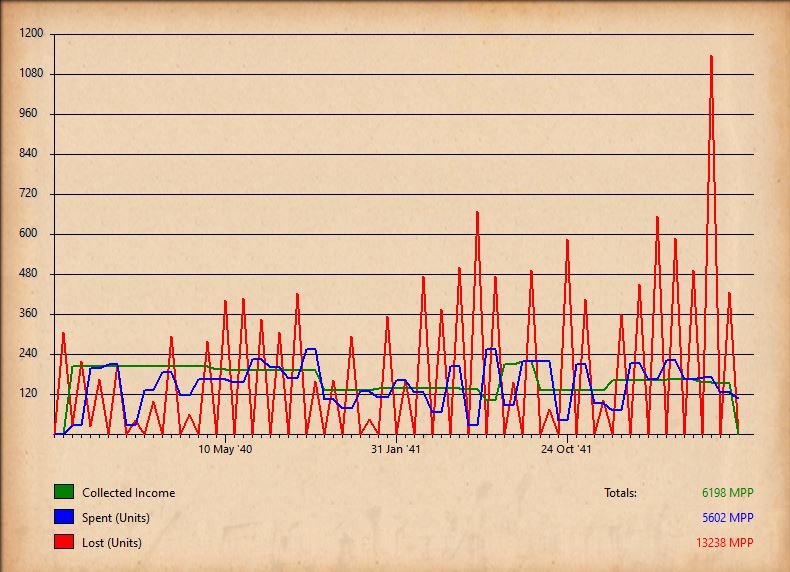Click the tallest red peak above 1080

coord(711,56)
